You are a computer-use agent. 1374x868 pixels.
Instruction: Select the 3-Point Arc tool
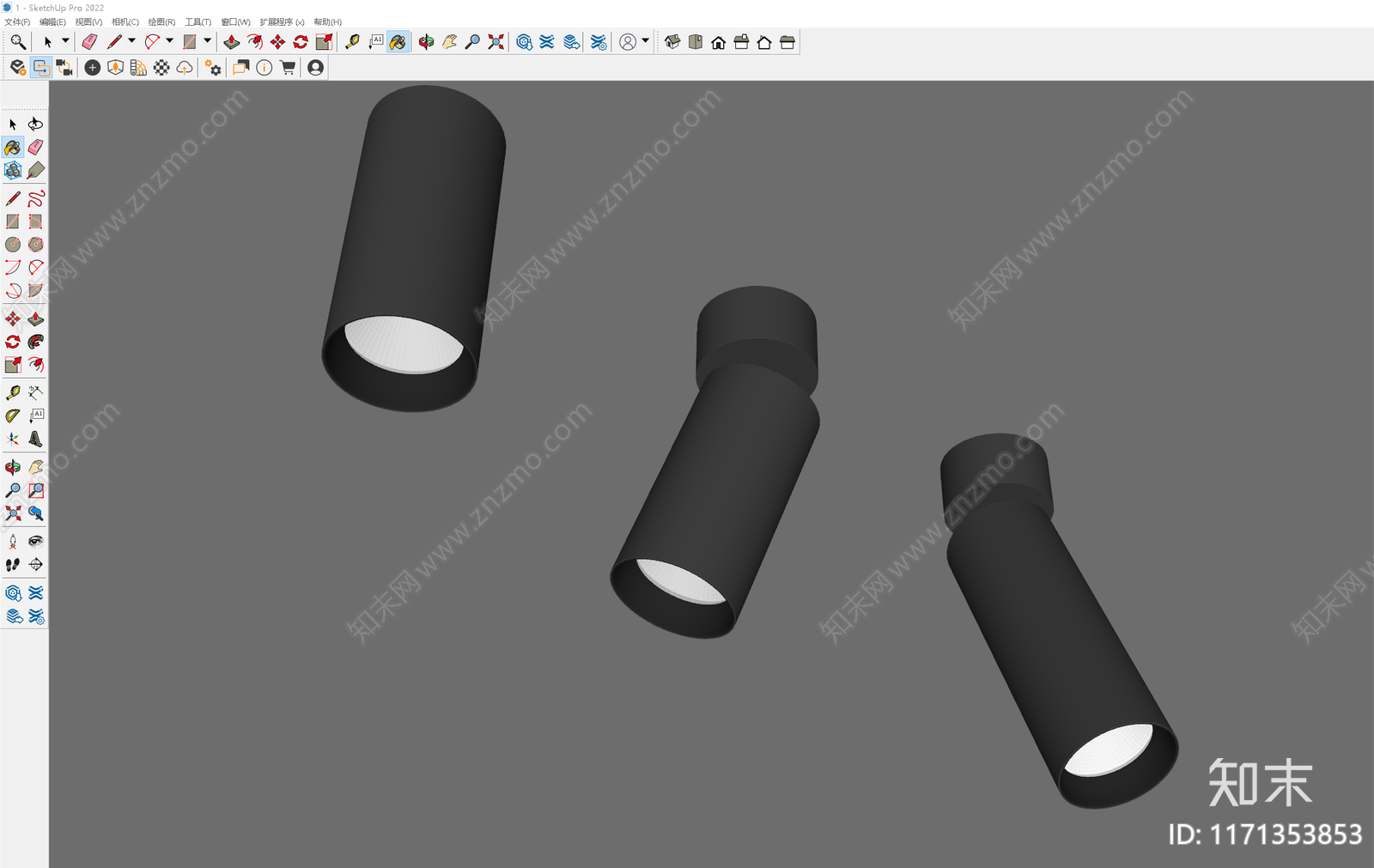coord(13,291)
